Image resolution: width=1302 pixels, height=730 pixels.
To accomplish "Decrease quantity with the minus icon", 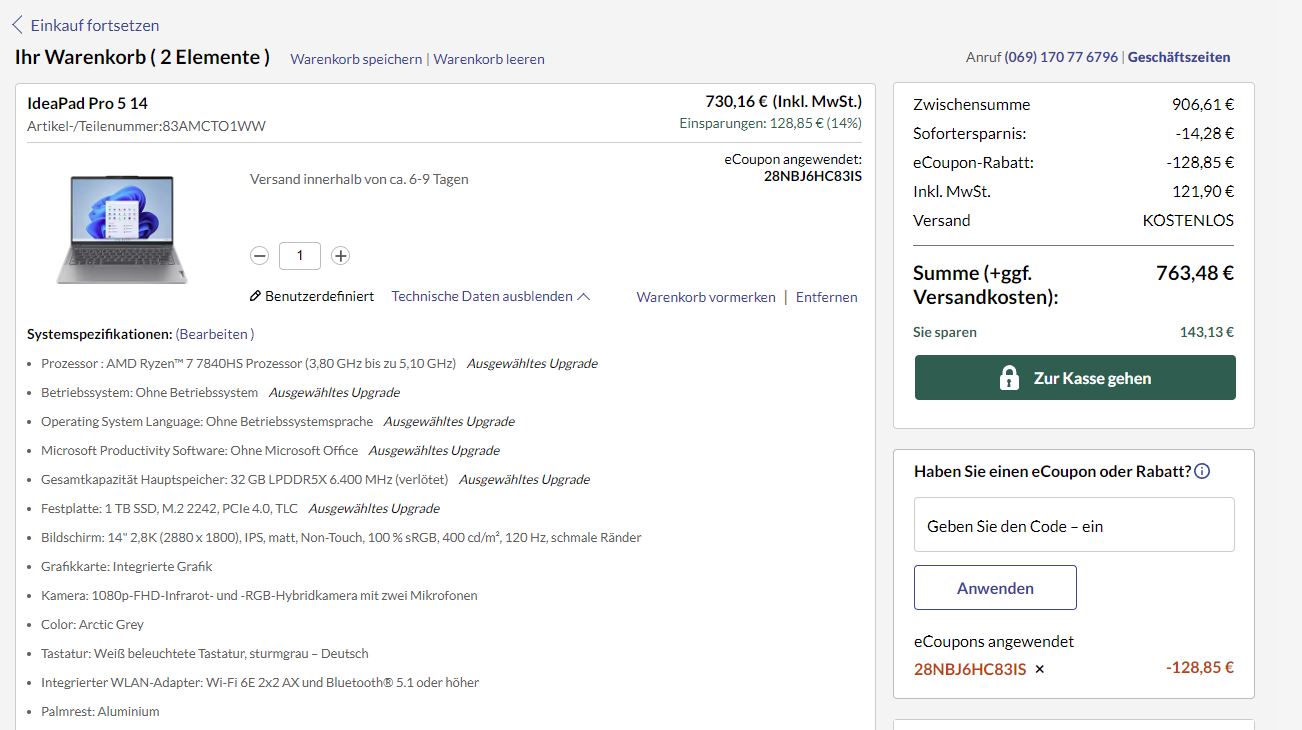I will 260,256.
